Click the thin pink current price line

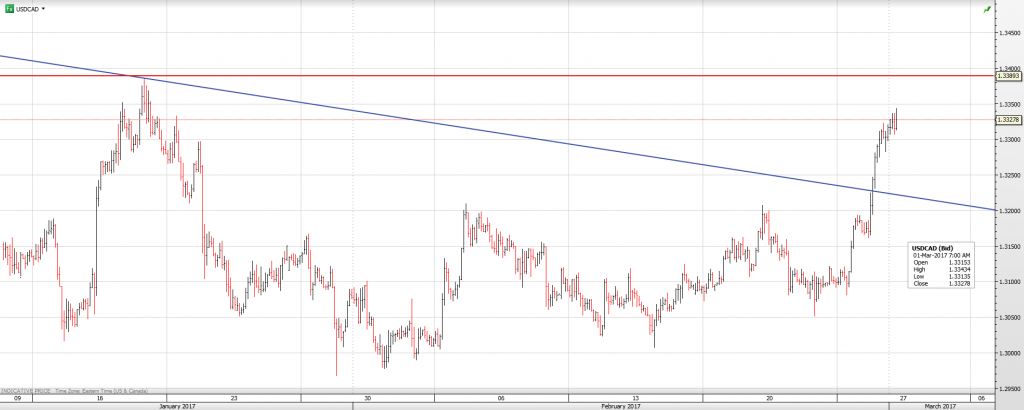coord(500,120)
